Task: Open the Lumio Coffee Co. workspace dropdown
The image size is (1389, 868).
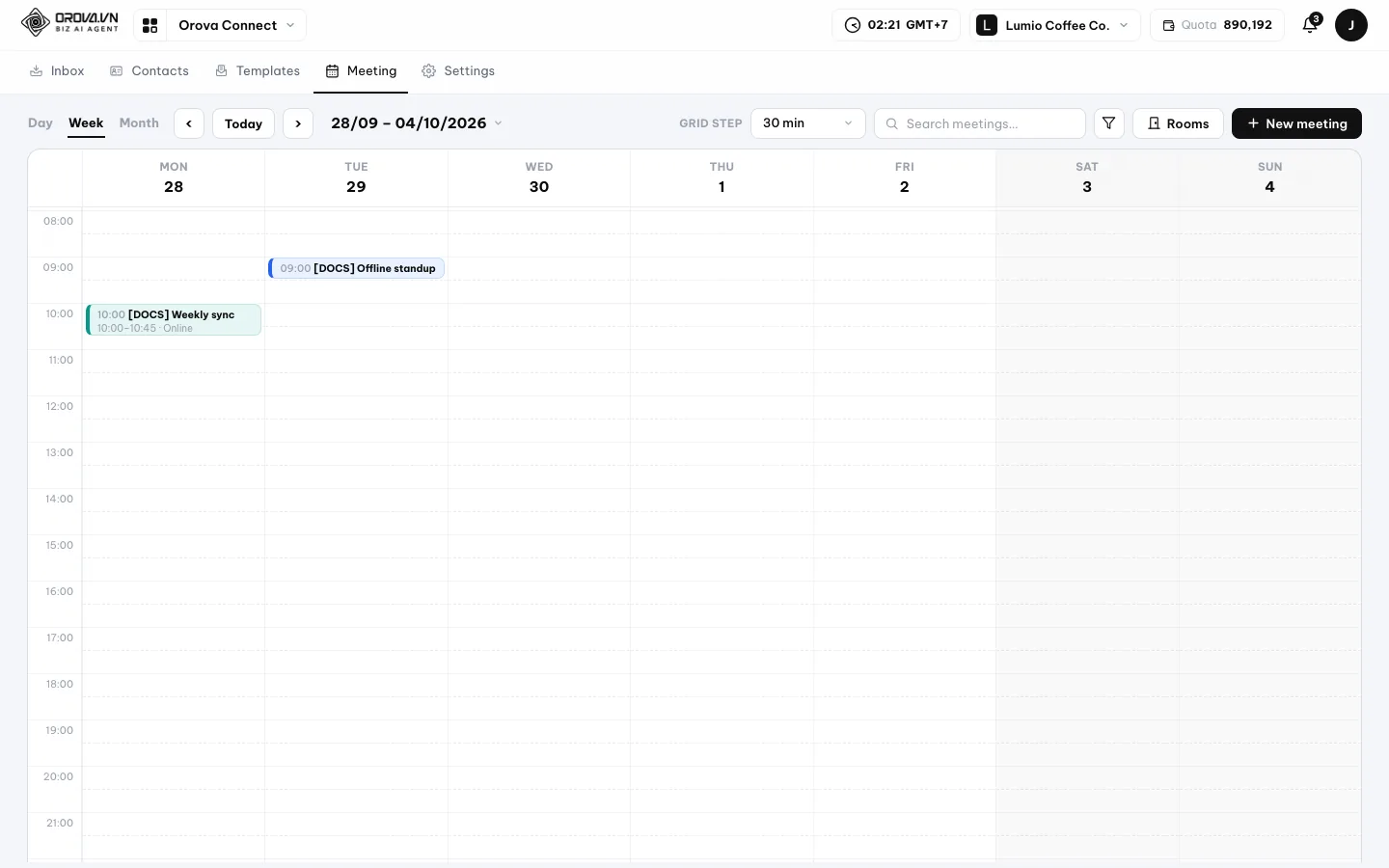Action: click(1055, 25)
